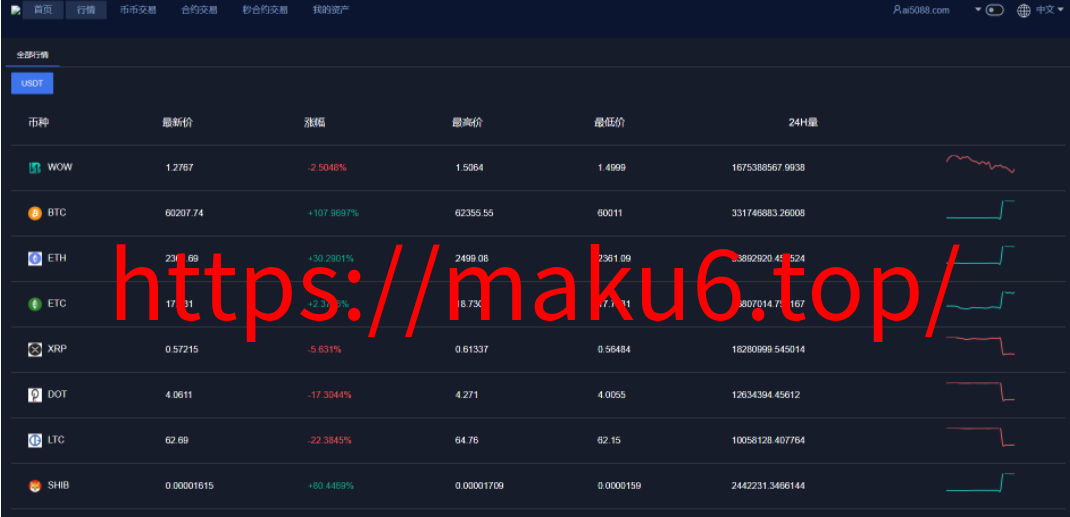Click WOW highest price 1.5064
Viewport: 1070px width, 517px height.
coord(469,168)
